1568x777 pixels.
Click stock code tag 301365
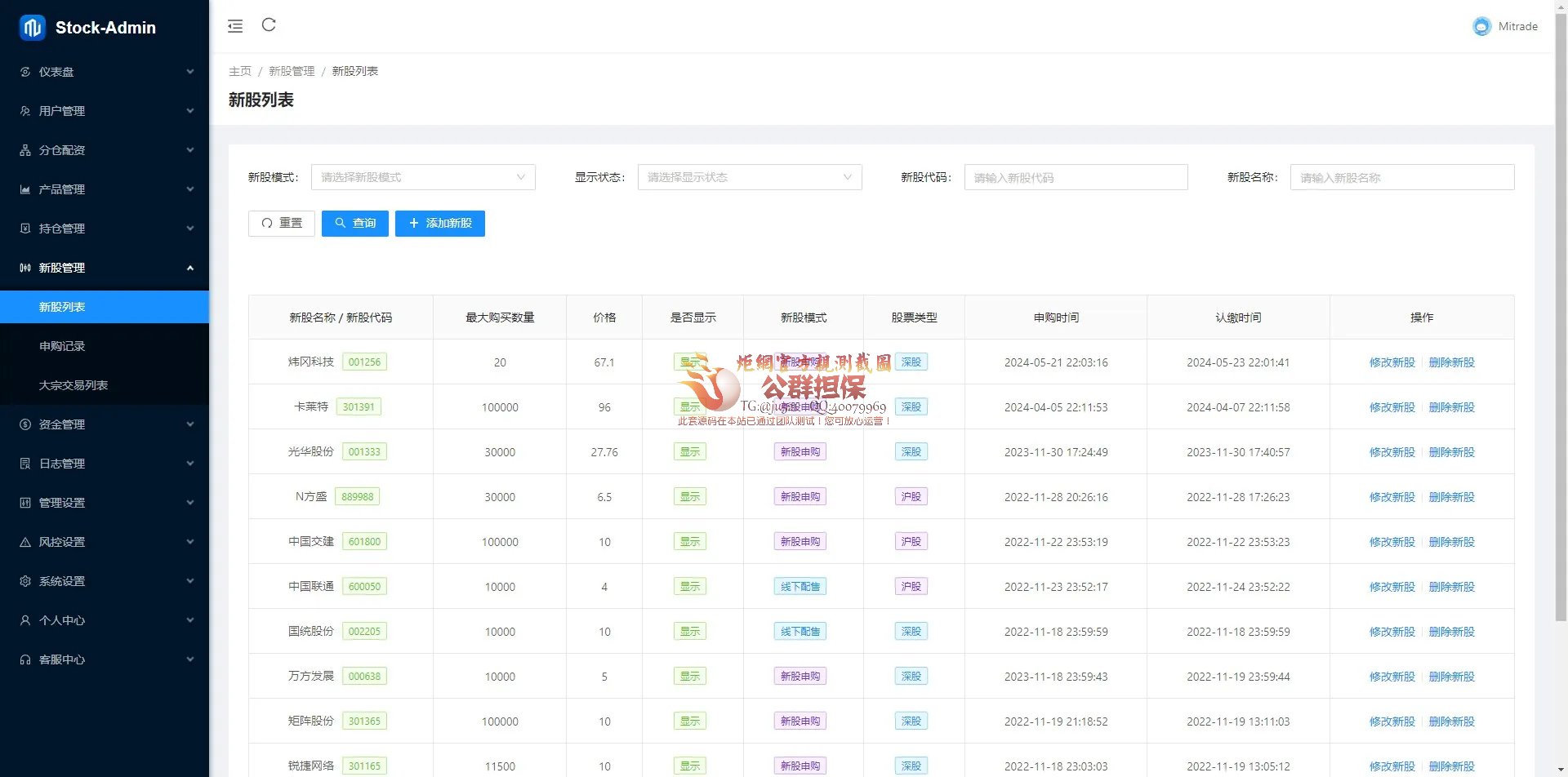(x=364, y=721)
